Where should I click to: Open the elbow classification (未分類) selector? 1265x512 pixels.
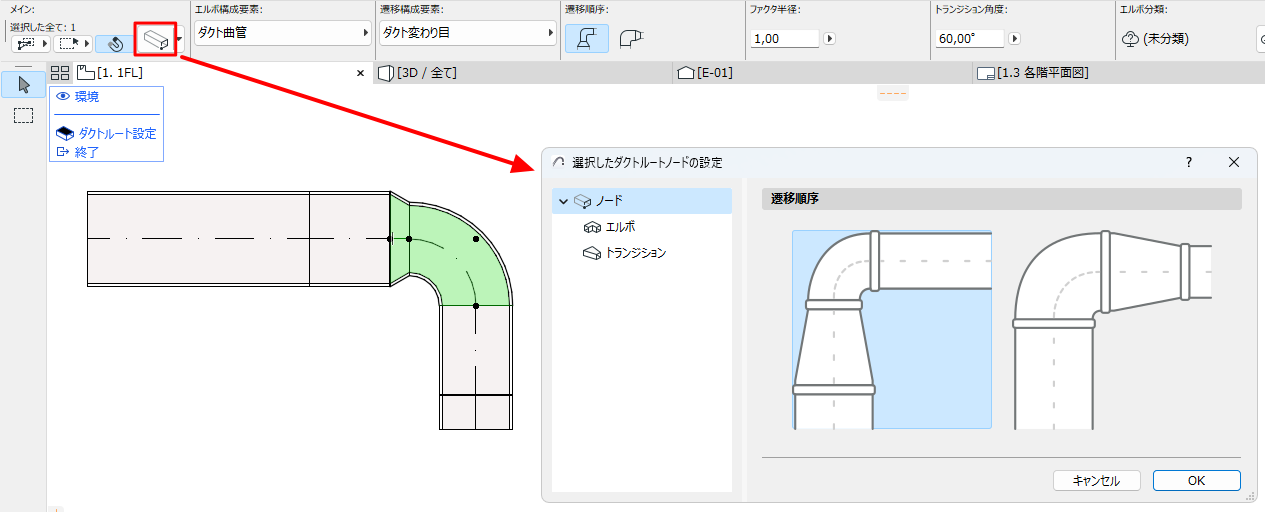tap(1156, 39)
